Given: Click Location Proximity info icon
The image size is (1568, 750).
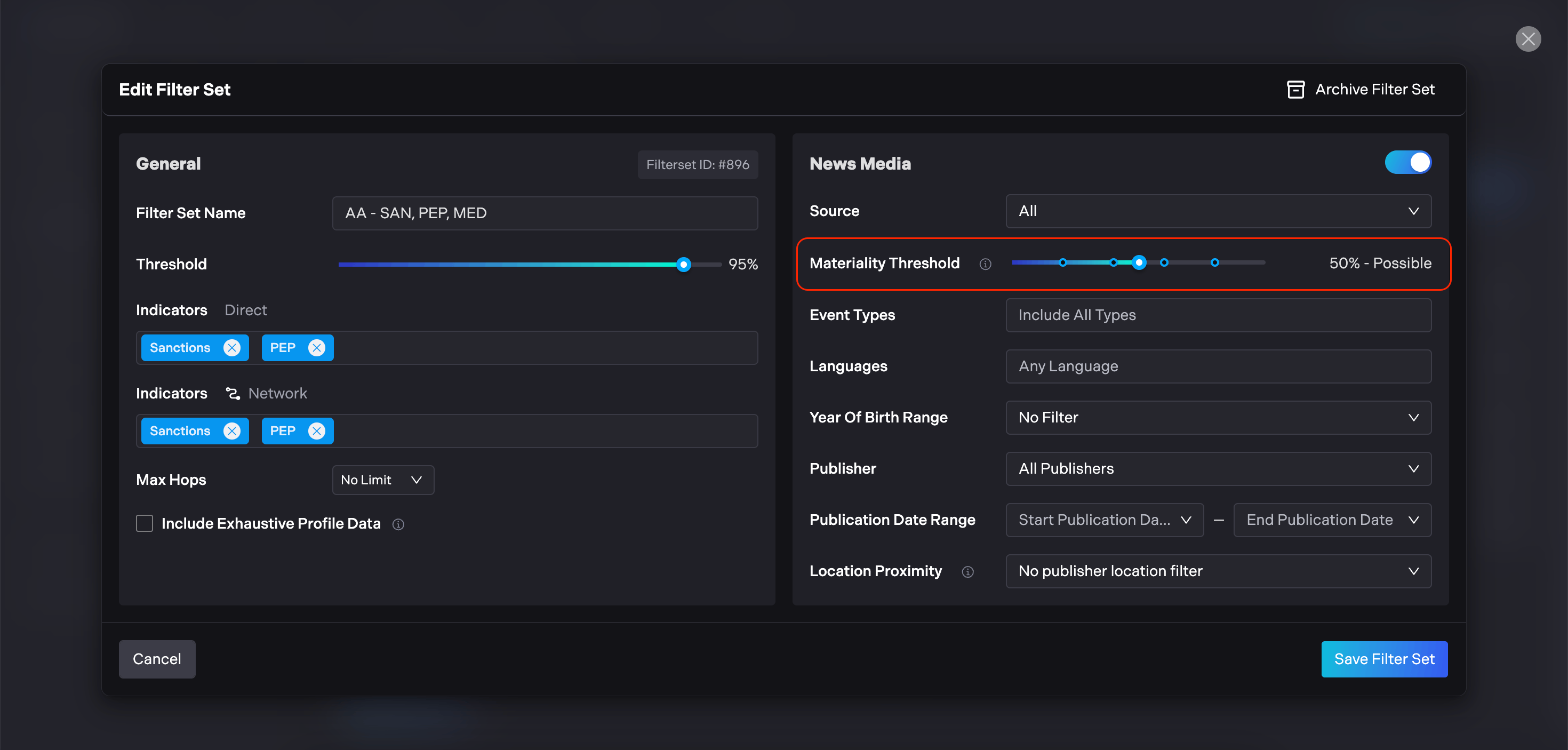Looking at the screenshot, I should coord(967,572).
